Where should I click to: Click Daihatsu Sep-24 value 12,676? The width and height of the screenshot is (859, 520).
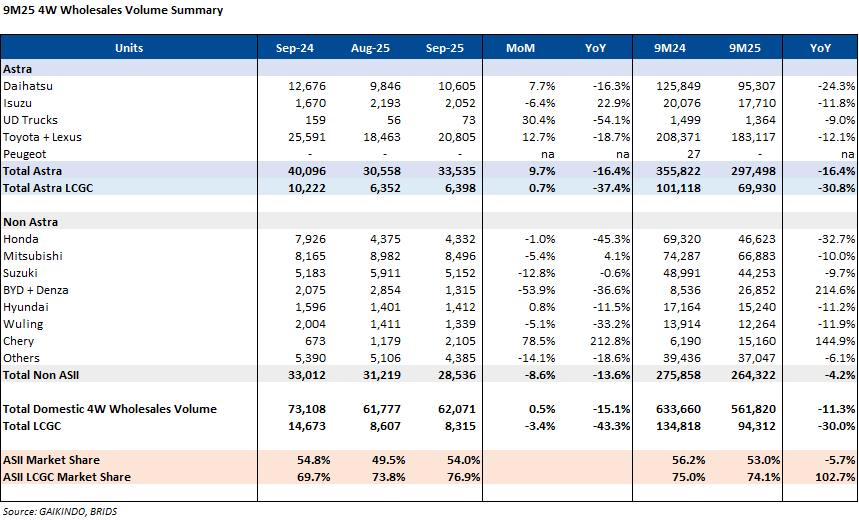pyautogui.click(x=307, y=86)
